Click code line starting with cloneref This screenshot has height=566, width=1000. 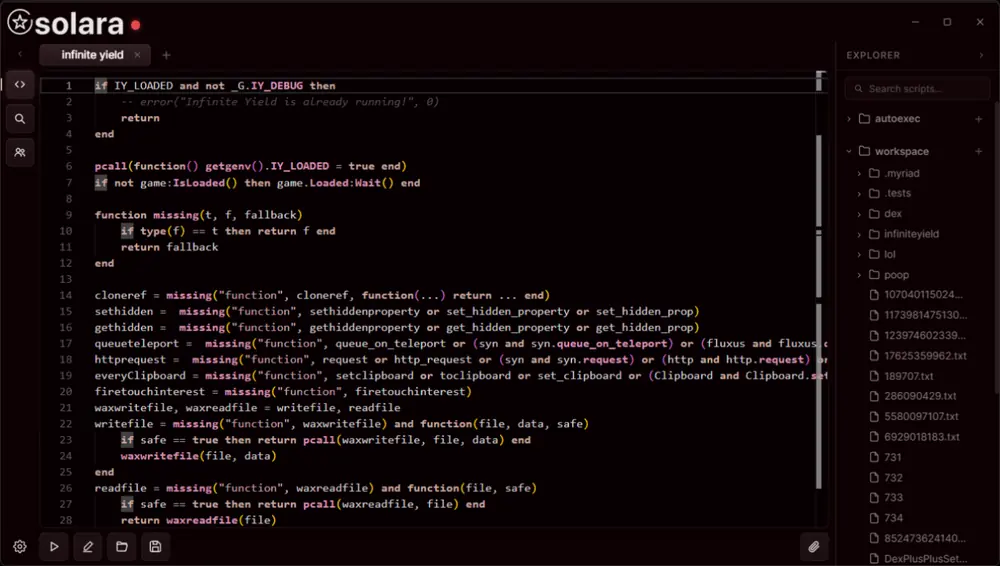click(322, 295)
